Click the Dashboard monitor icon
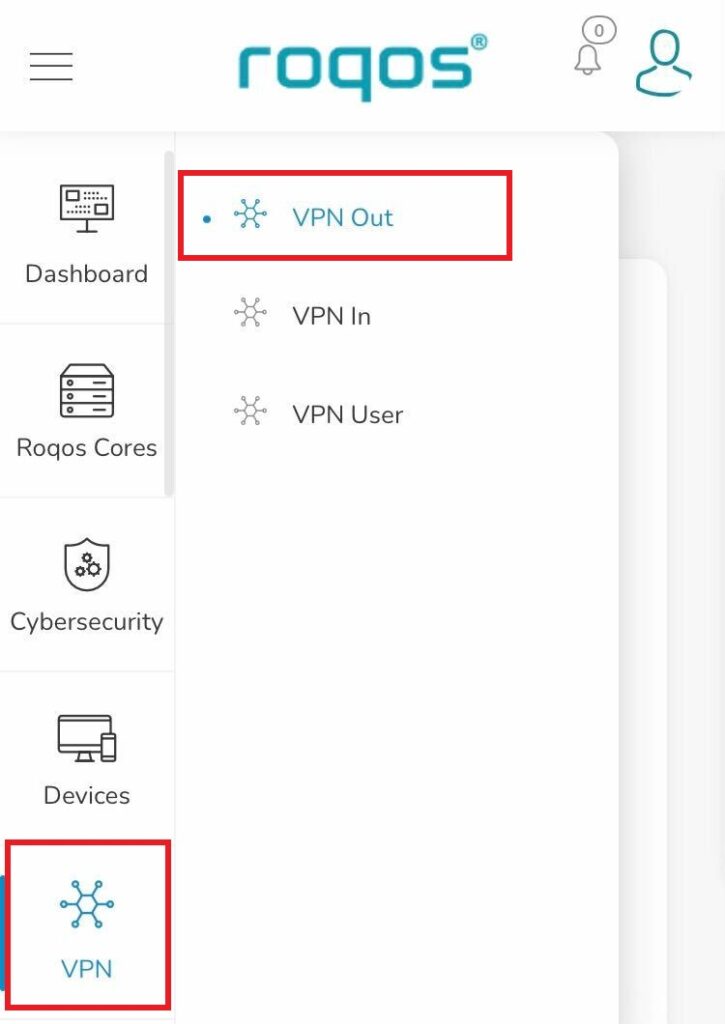Image resolution: width=725 pixels, height=1024 pixels. point(87,208)
